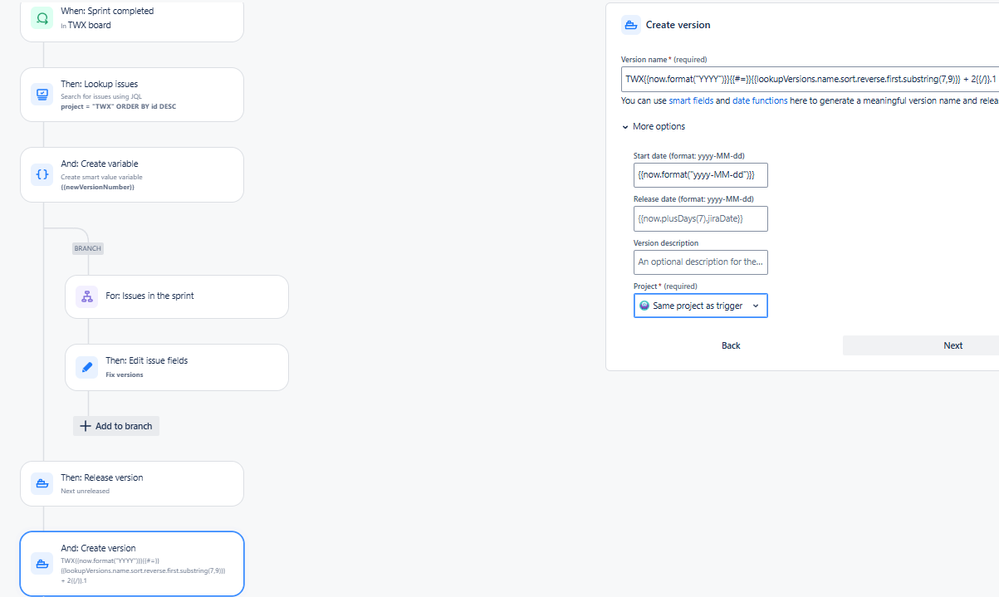Image resolution: width=999 pixels, height=597 pixels.
Task: Click the Create version panel title
Action: pos(678,25)
